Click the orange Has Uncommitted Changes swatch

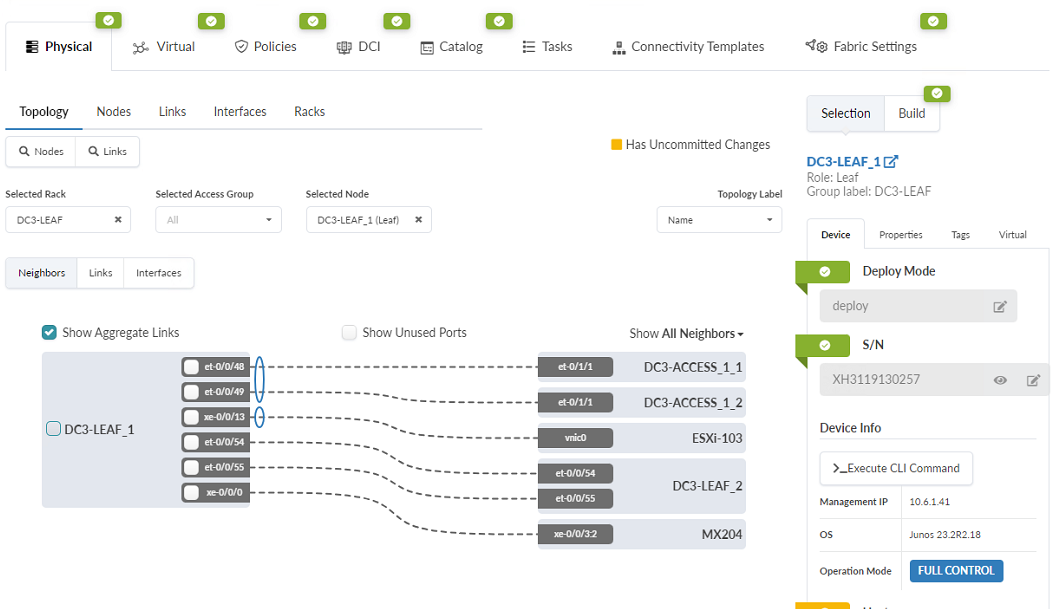(x=616, y=145)
